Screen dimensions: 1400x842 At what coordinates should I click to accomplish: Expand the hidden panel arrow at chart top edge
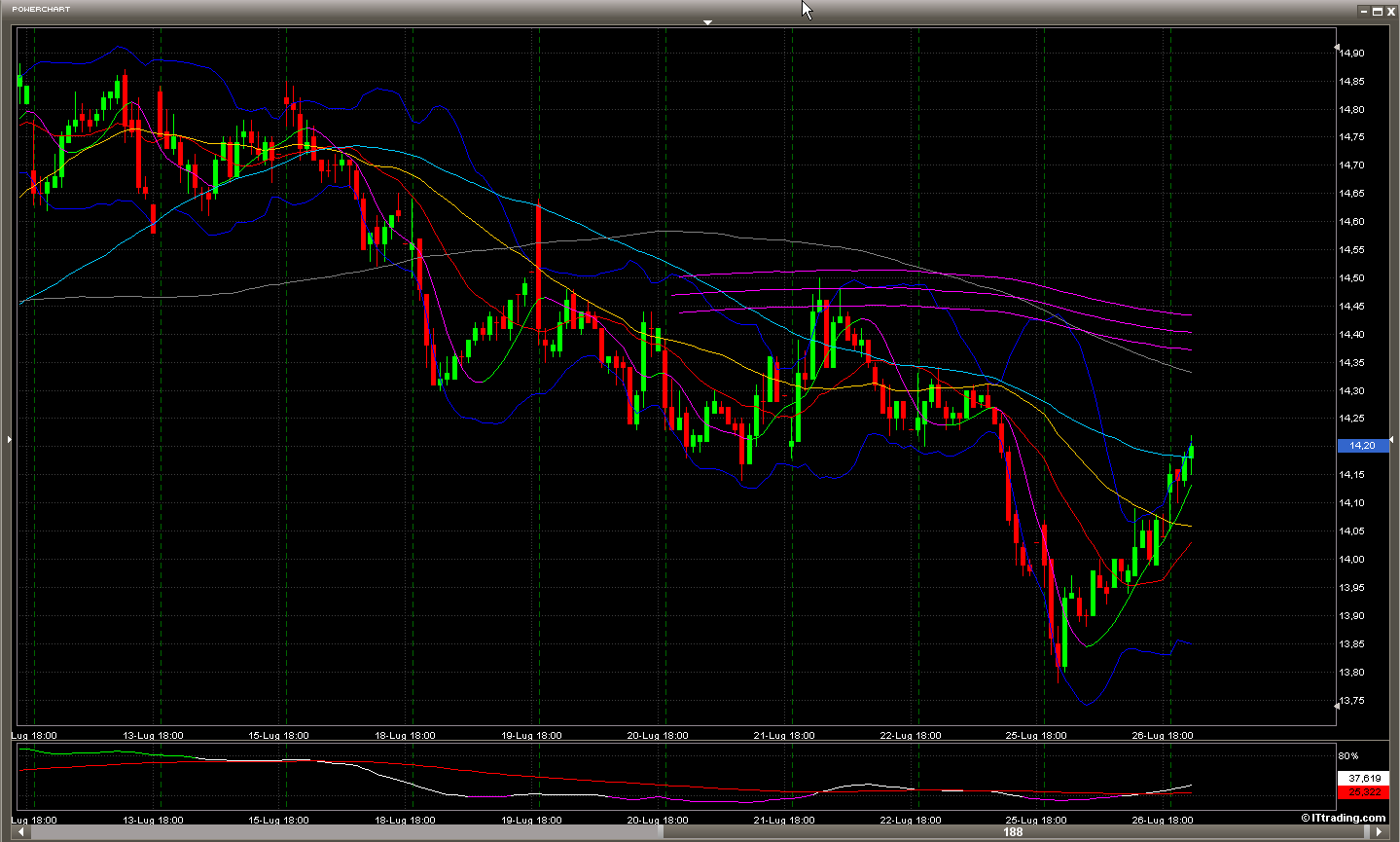pos(707,21)
